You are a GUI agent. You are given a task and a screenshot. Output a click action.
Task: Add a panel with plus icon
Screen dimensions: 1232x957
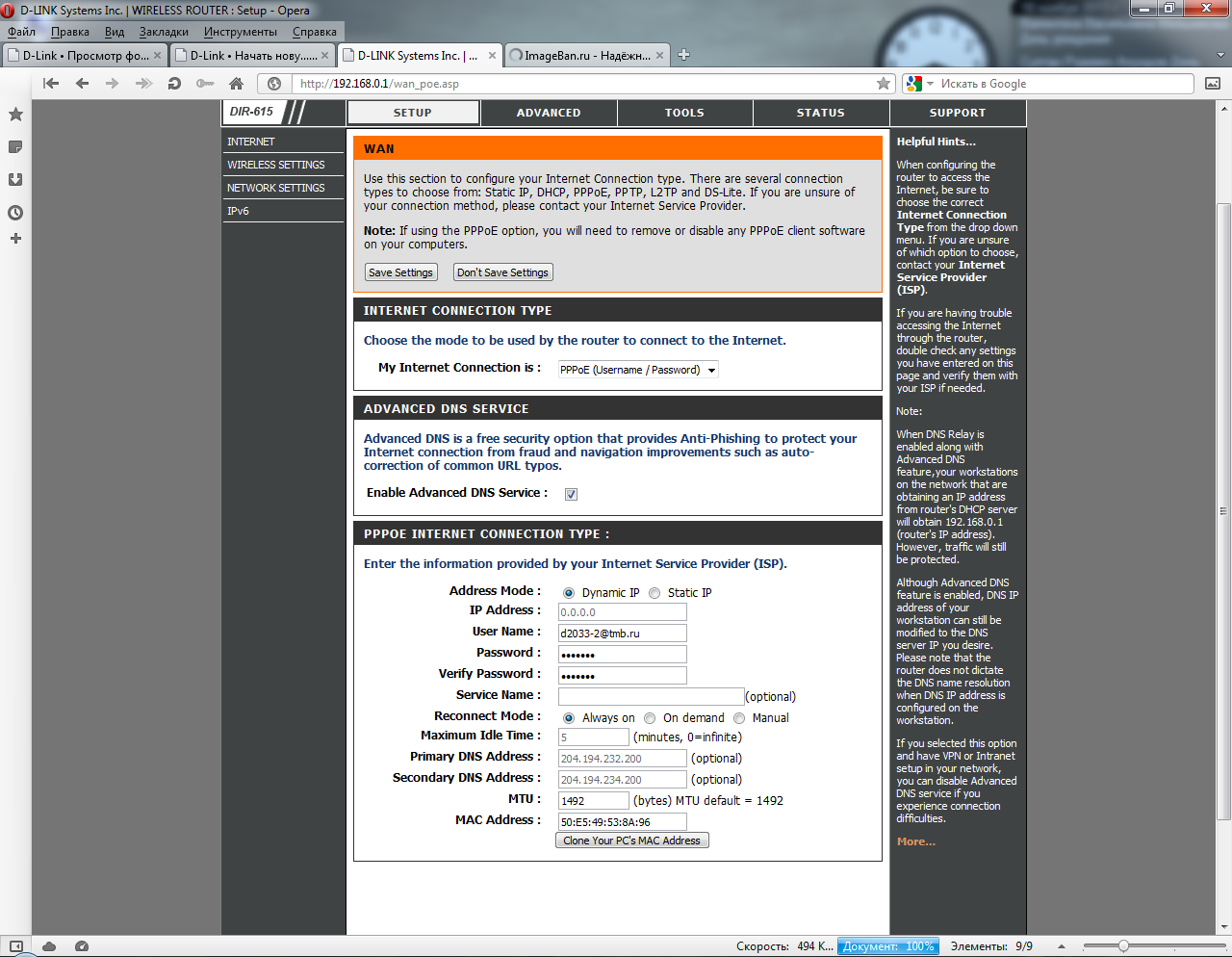coord(15,239)
